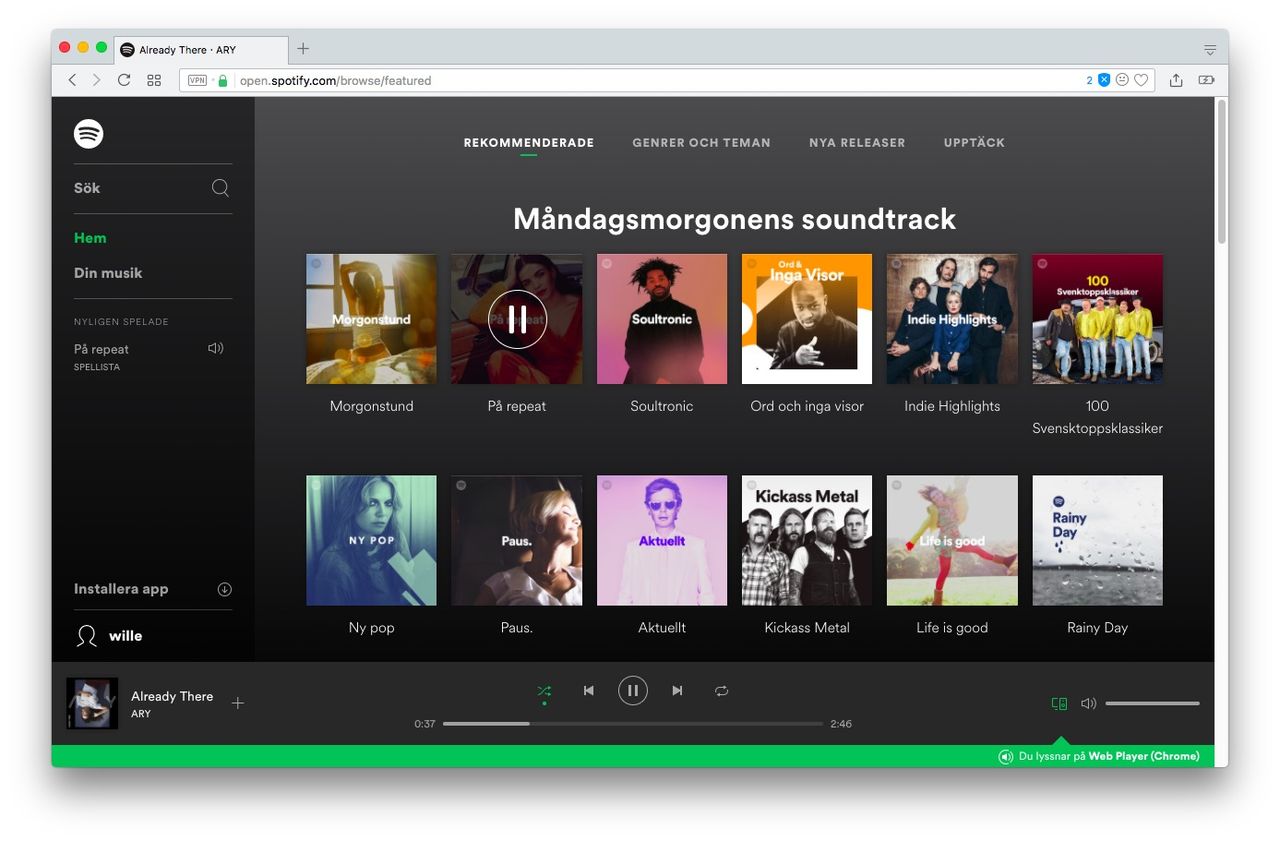Click the Kickass Metal title text

(807, 628)
